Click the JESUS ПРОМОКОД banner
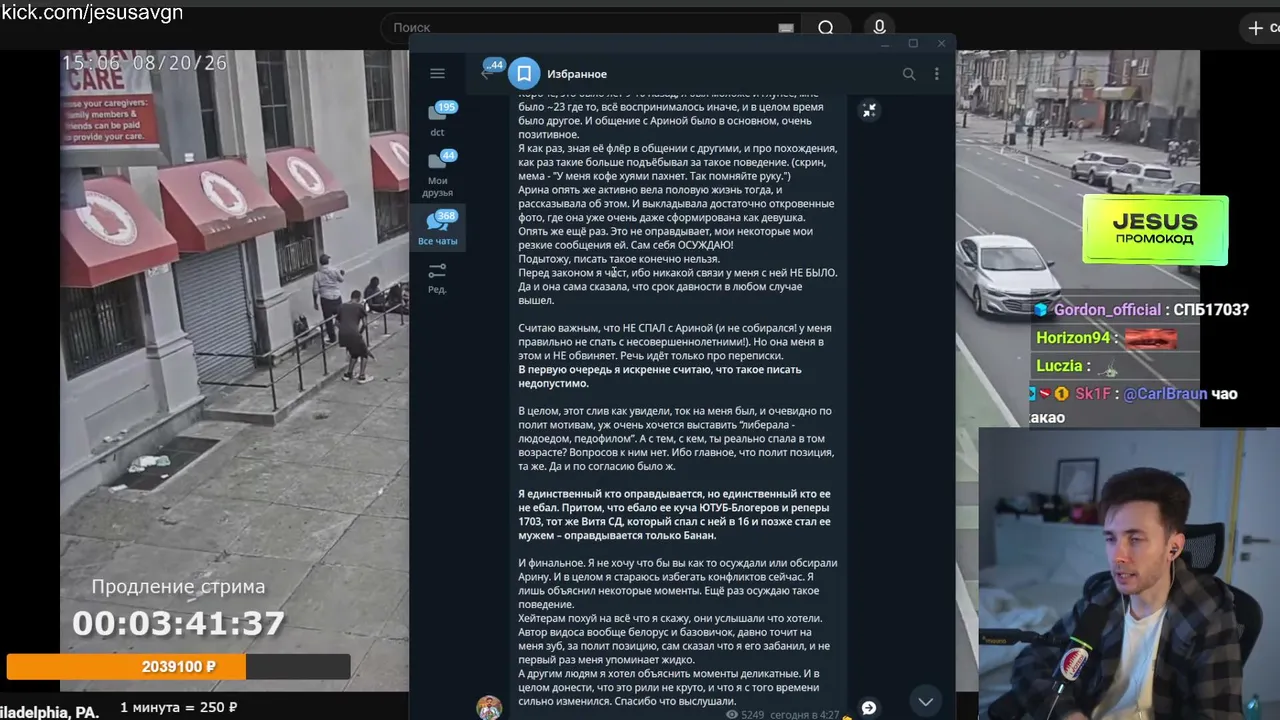 point(1155,230)
